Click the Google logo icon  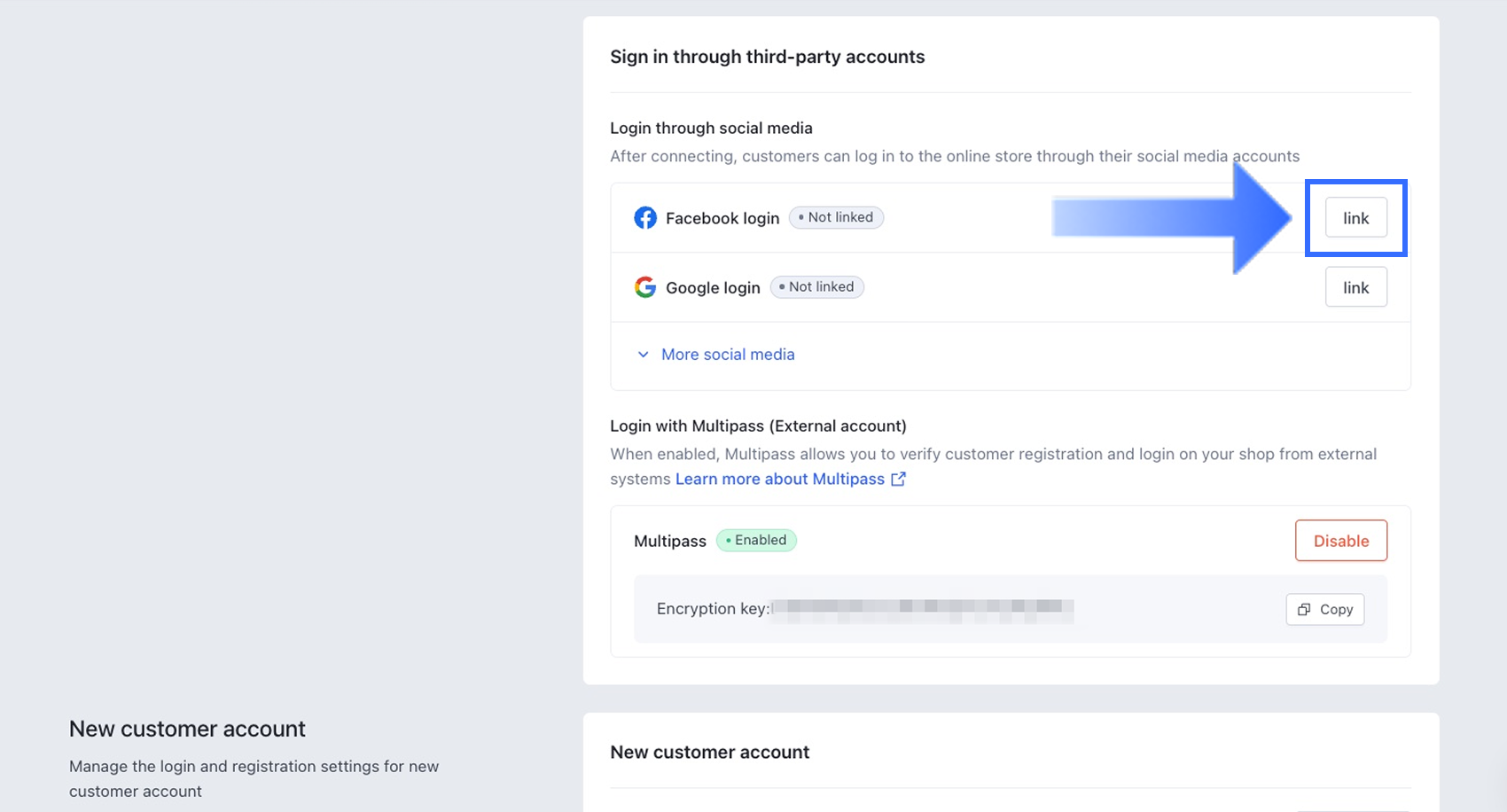[x=645, y=287]
